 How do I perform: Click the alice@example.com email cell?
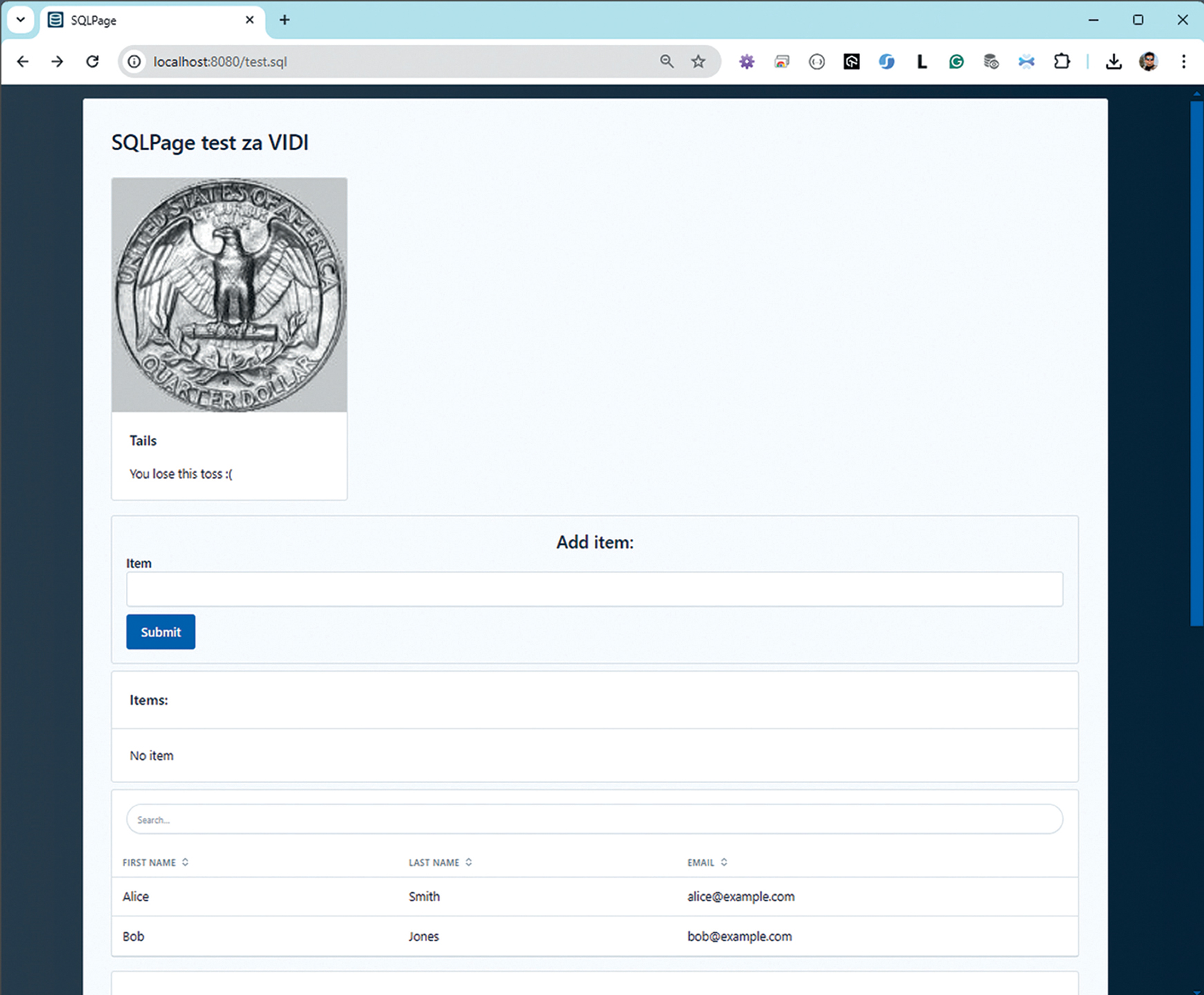[x=741, y=896]
